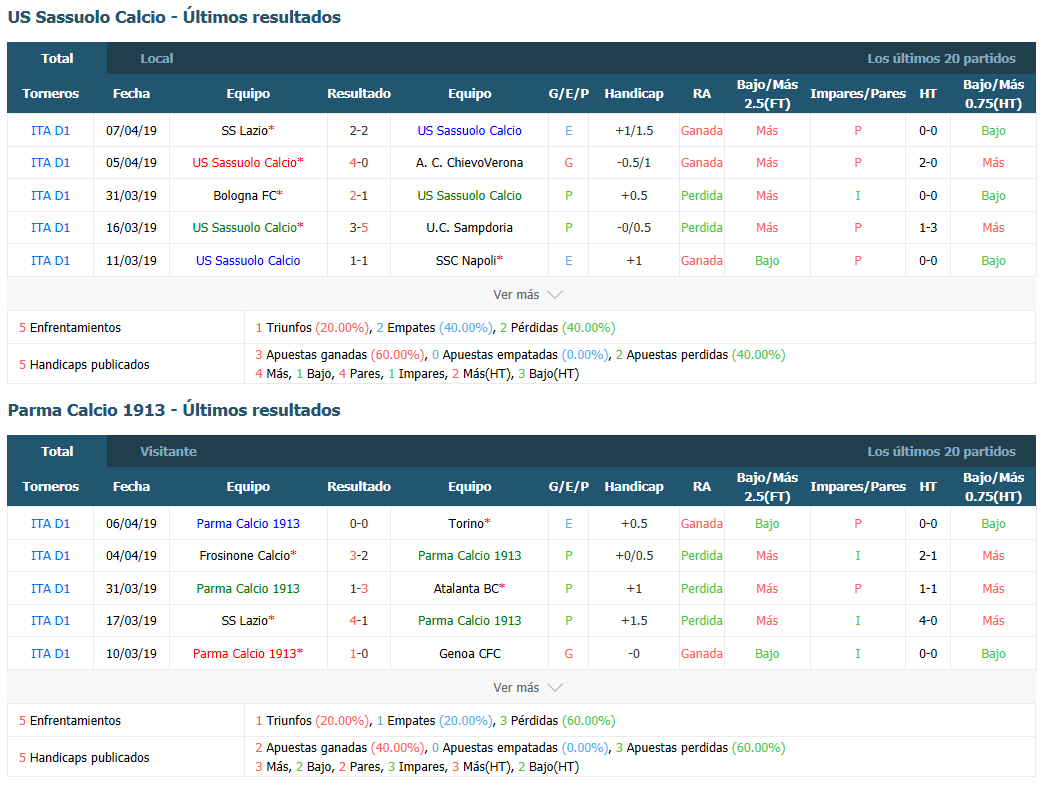Click HT score 1-3 in Sampdoria row

click(x=928, y=228)
